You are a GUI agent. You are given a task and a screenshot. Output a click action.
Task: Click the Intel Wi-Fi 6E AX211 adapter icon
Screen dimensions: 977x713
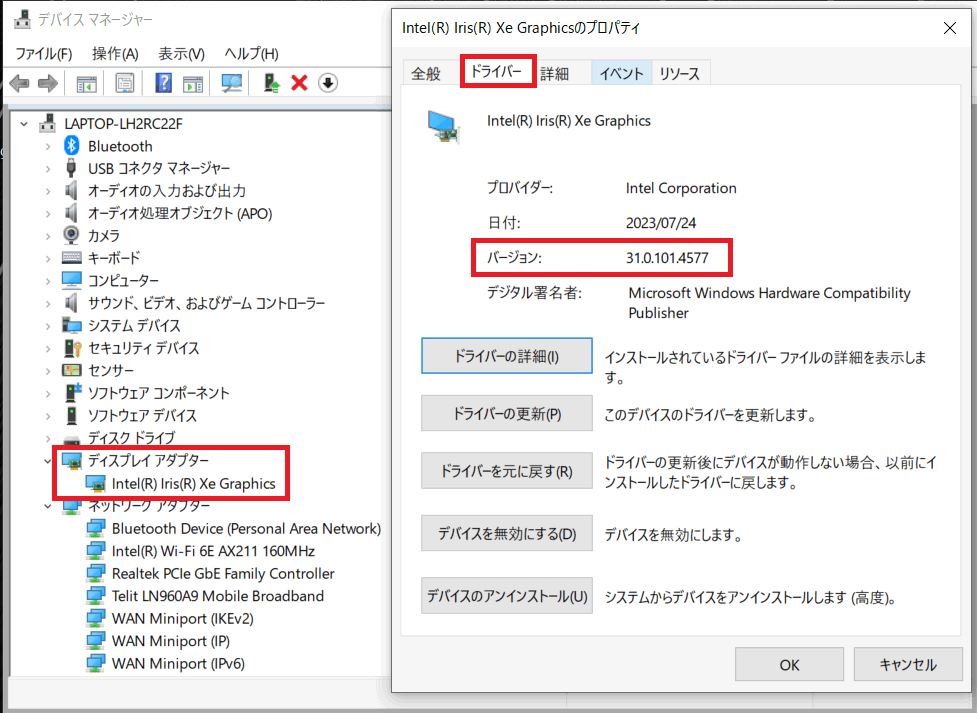95,550
